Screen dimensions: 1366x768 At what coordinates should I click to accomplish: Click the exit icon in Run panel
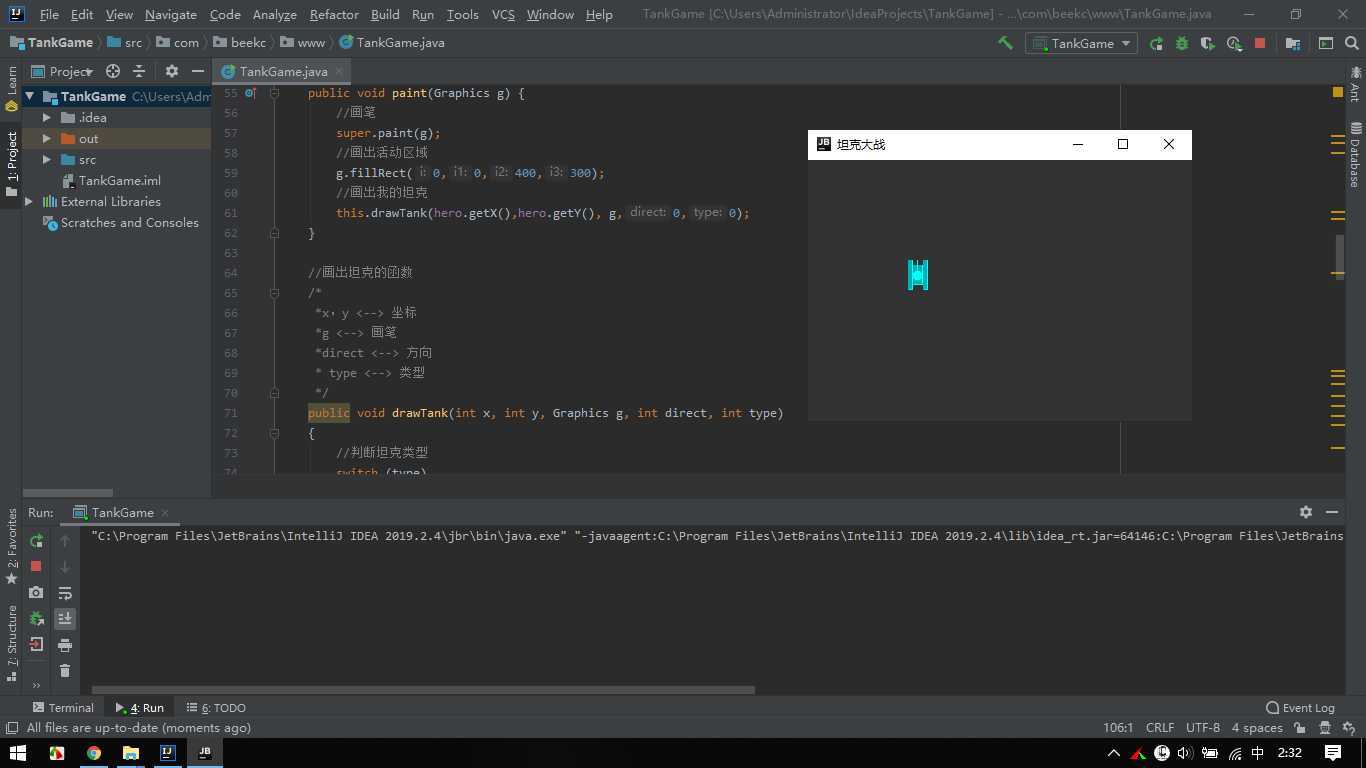click(x=36, y=644)
